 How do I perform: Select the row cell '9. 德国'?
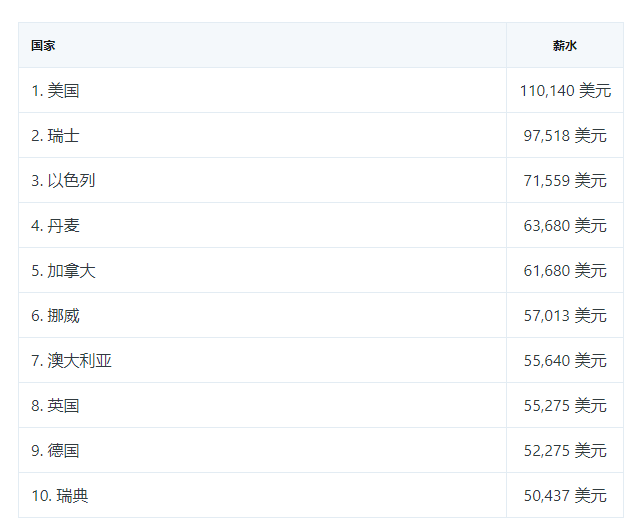(x=262, y=450)
